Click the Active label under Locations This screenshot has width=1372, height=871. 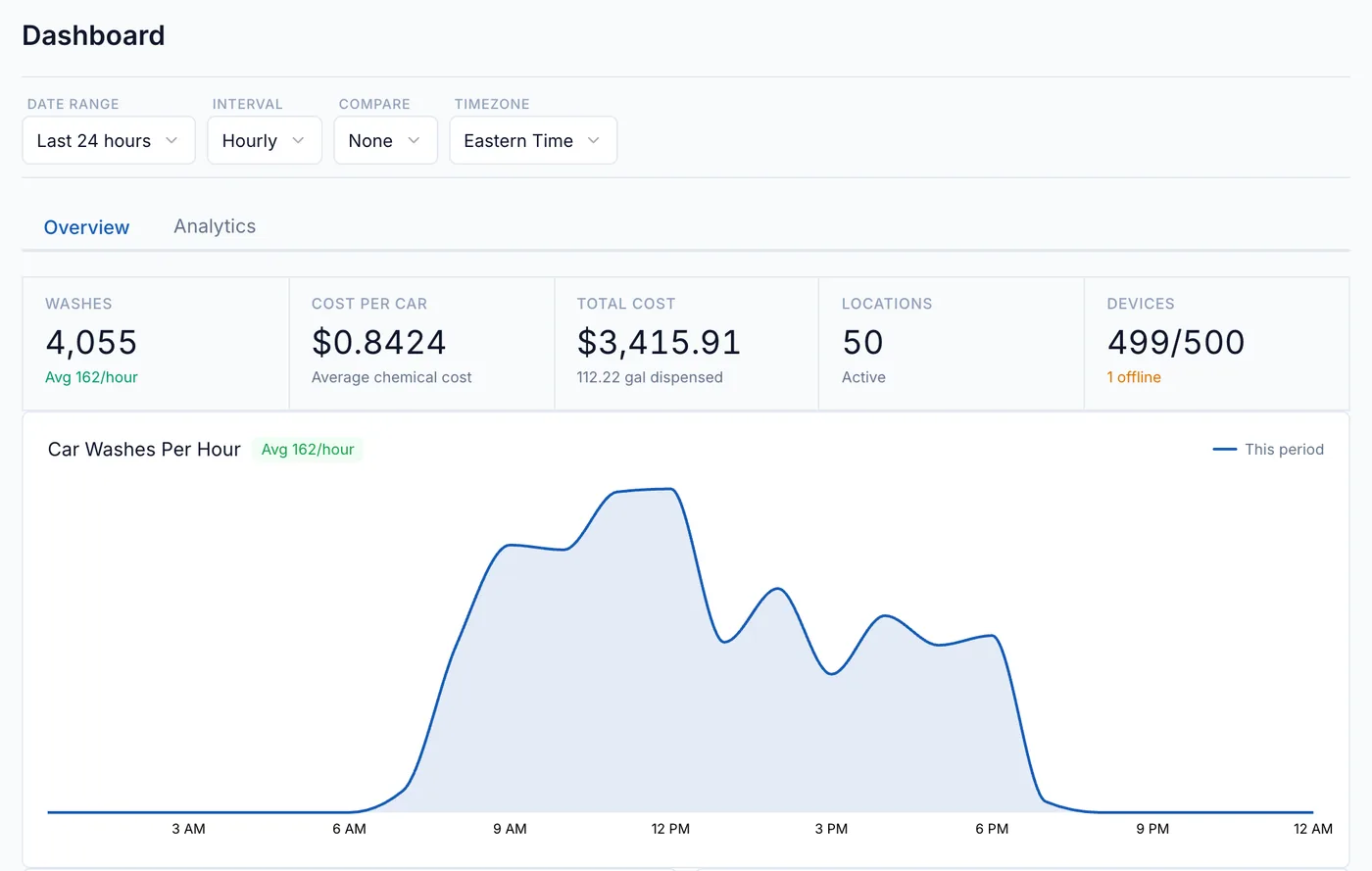coord(863,377)
